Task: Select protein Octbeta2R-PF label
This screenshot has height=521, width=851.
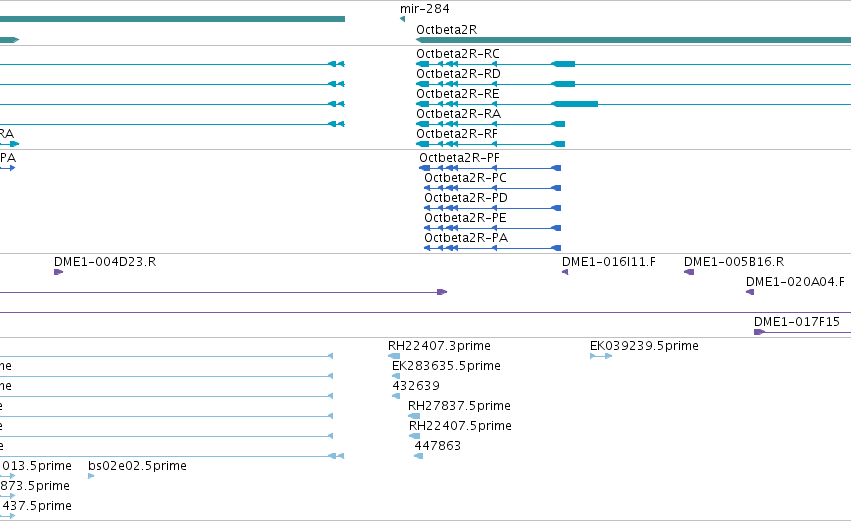Action: click(459, 158)
